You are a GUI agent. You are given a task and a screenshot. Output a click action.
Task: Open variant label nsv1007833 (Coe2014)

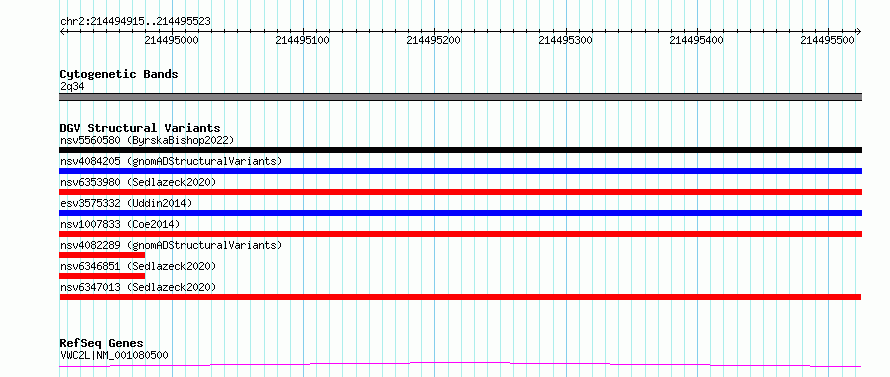click(120, 224)
